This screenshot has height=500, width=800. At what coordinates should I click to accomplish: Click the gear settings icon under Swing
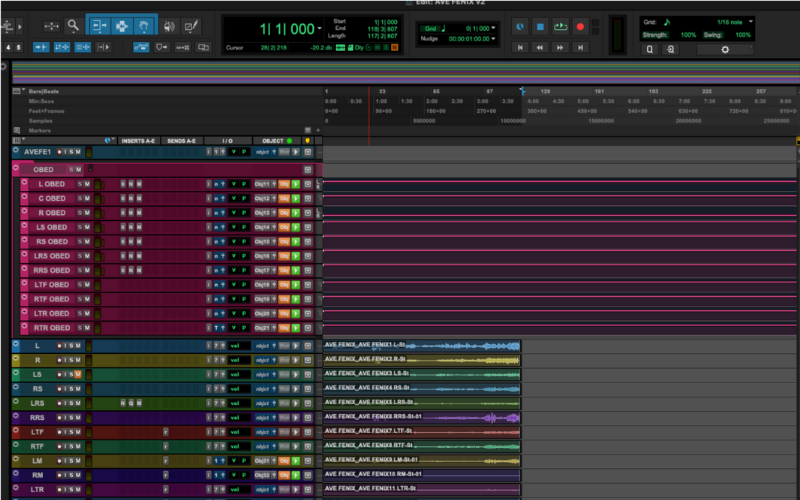[725, 48]
